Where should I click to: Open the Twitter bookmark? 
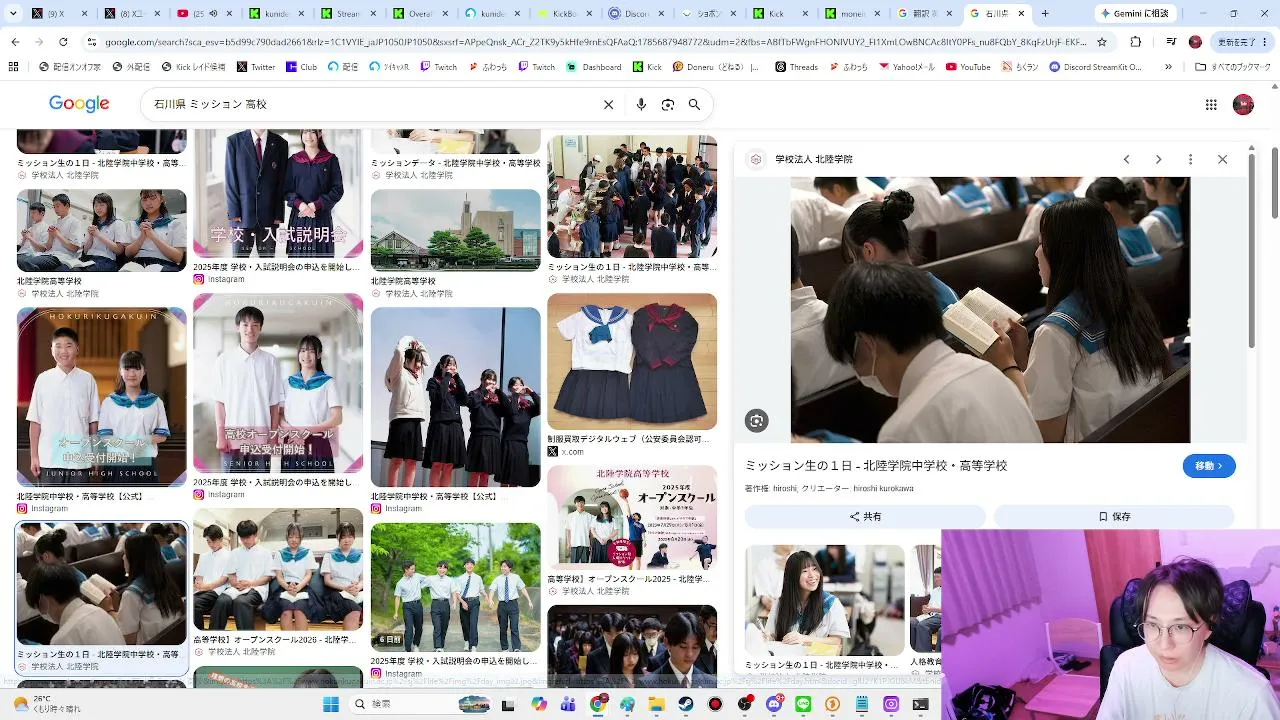(256, 67)
